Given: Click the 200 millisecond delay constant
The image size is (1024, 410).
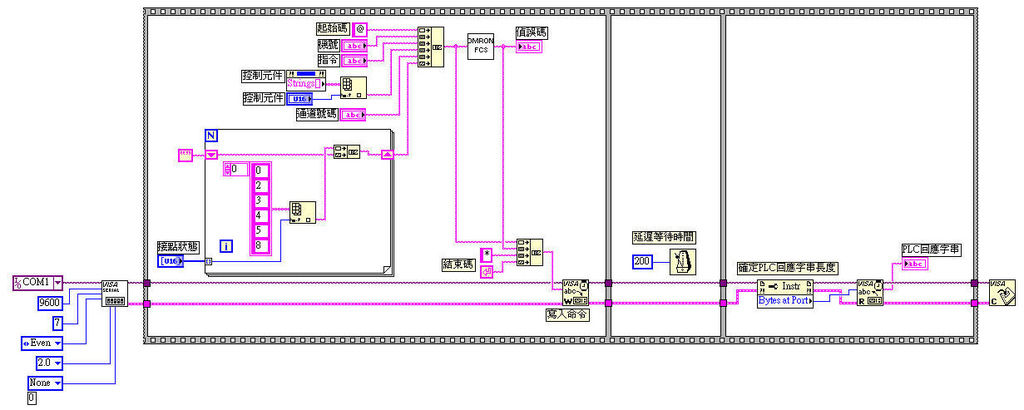Looking at the screenshot, I should (x=644, y=262).
